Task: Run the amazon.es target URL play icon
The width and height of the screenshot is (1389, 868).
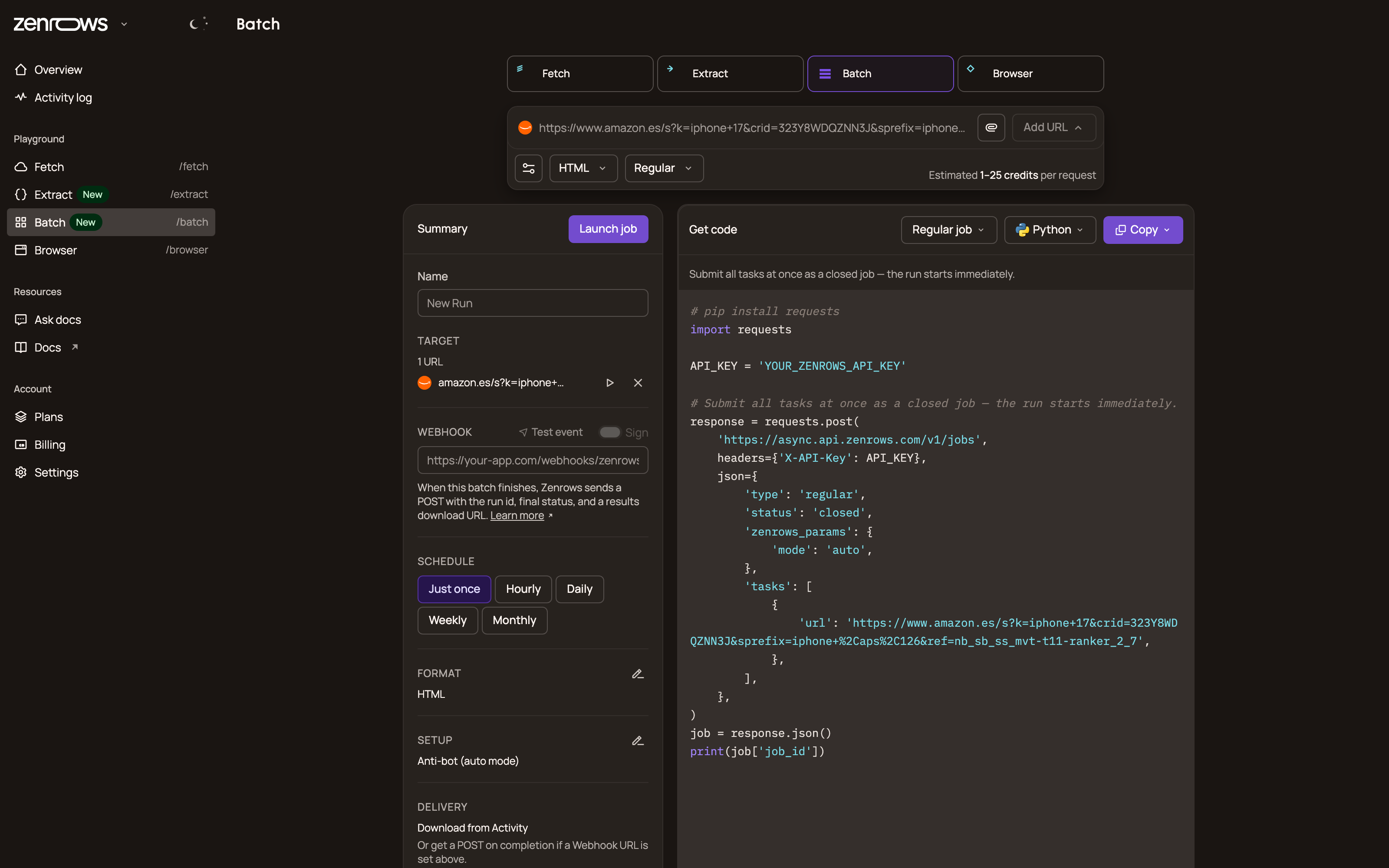Action: point(609,383)
